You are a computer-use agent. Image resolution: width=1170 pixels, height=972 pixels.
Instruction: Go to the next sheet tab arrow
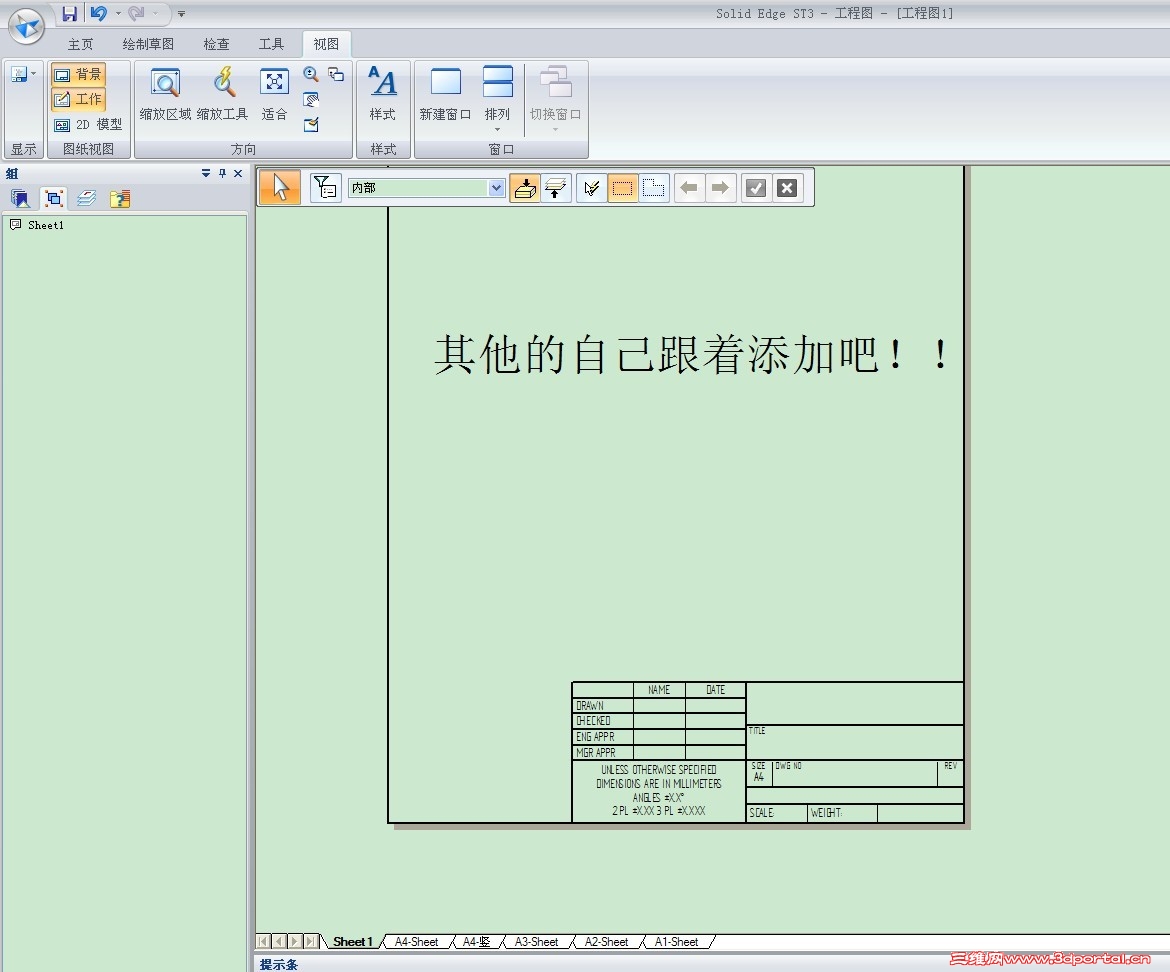click(x=295, y=941)
